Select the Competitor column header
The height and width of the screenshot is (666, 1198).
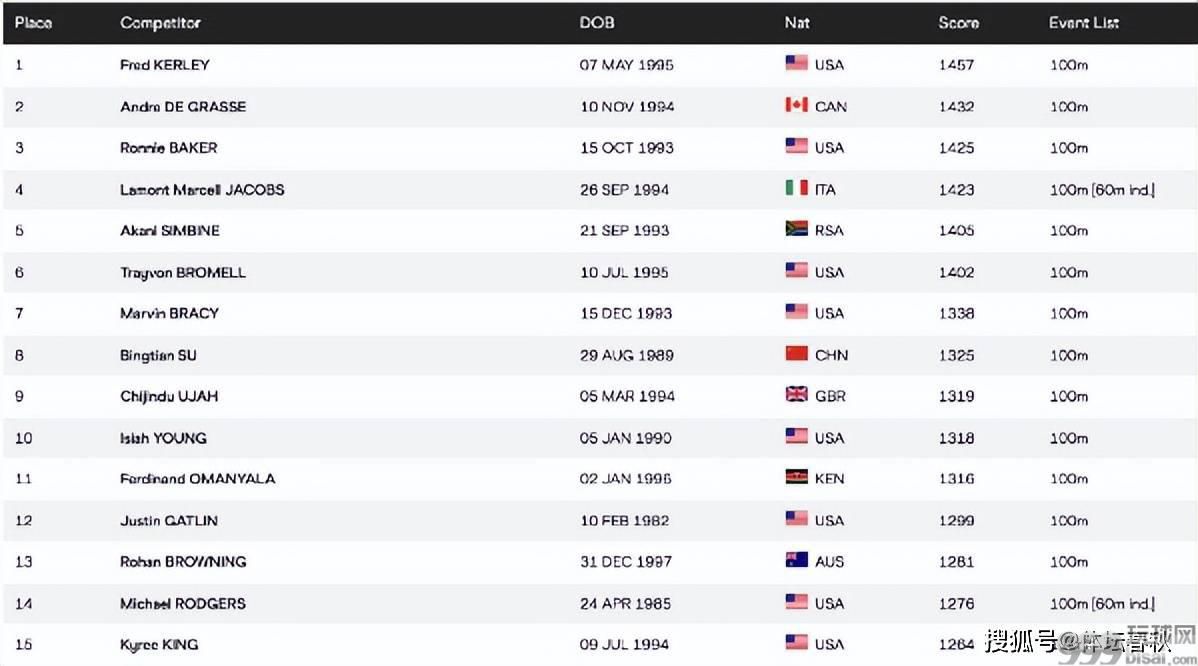coord(160,22)
